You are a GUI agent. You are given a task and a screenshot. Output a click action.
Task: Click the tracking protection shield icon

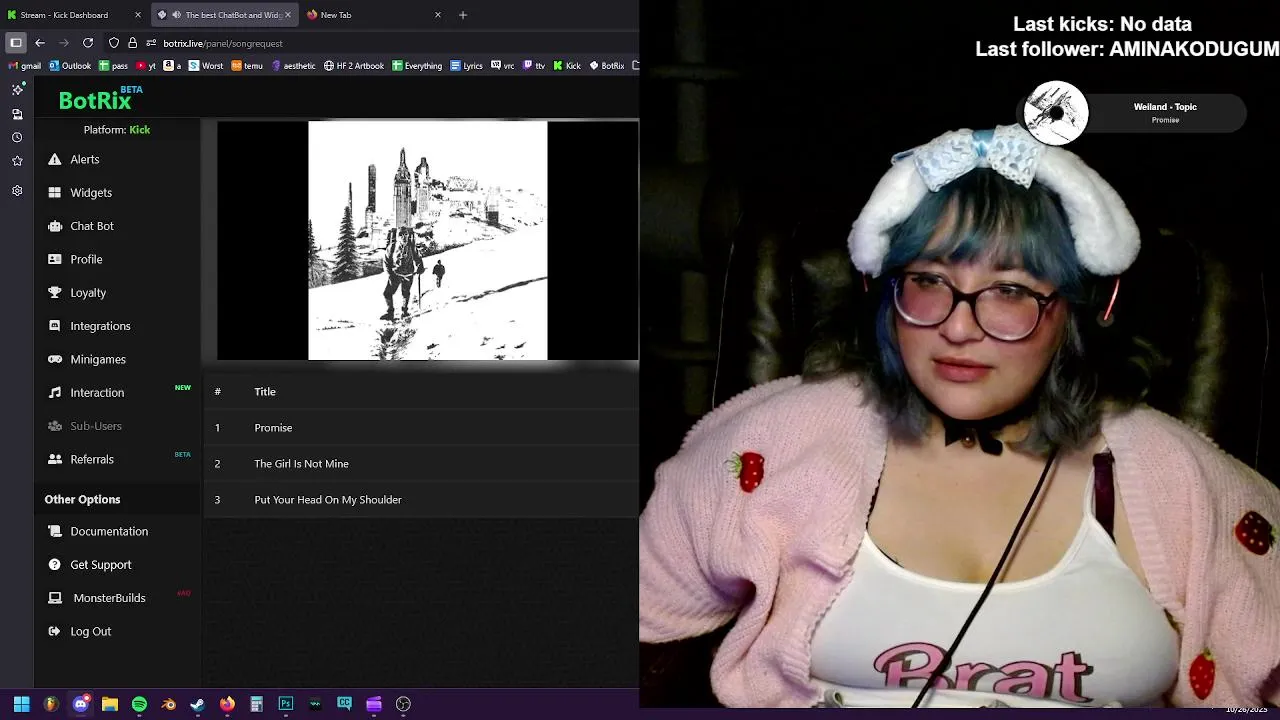click(114, 43)
